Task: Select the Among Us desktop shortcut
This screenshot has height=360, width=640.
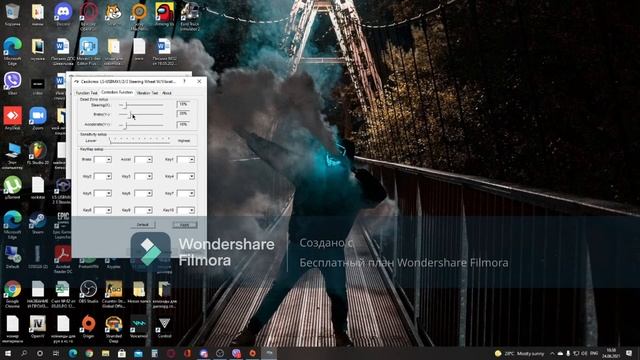Action: tap(164, 15)
